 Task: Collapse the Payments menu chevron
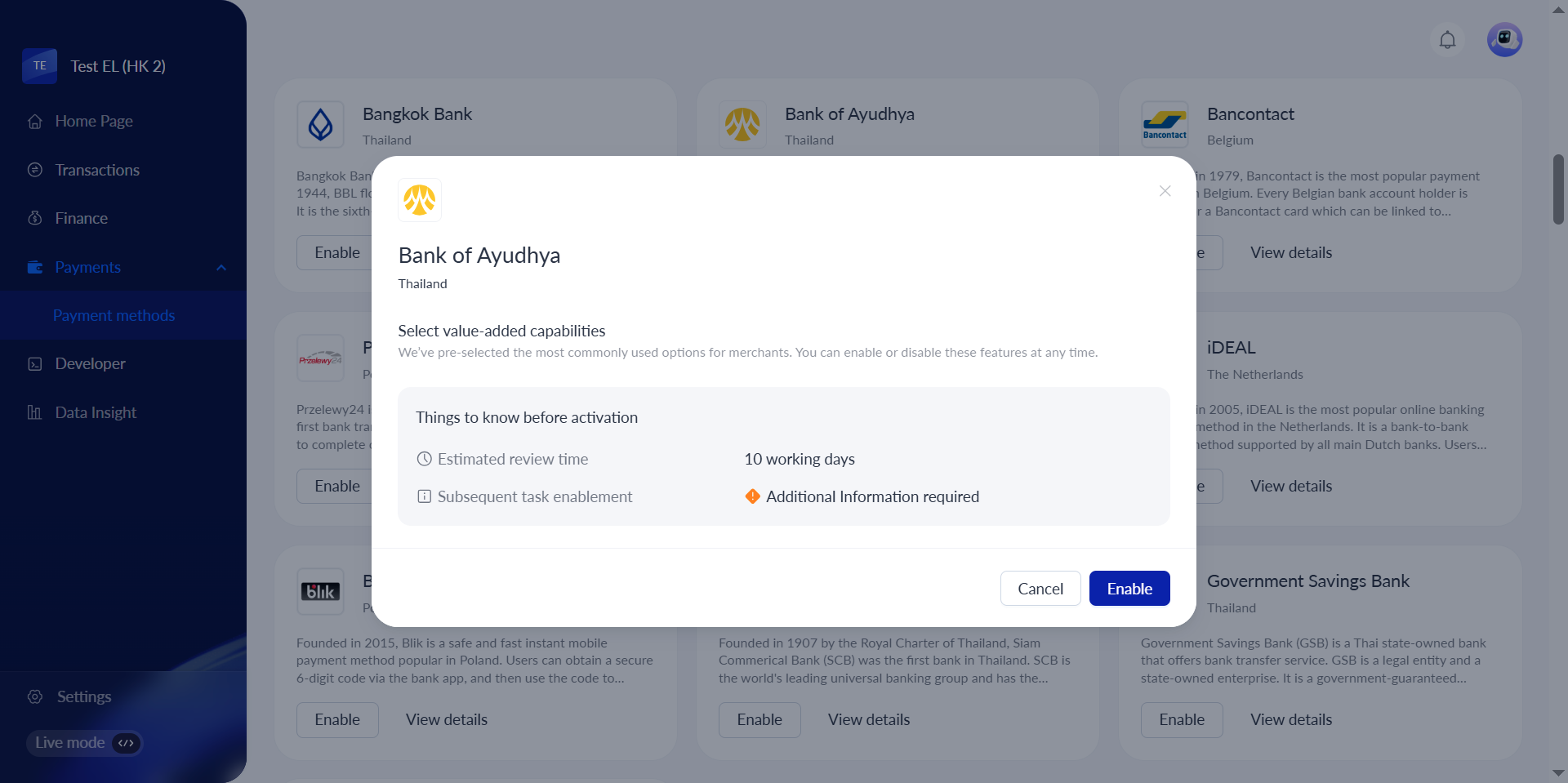221,268
